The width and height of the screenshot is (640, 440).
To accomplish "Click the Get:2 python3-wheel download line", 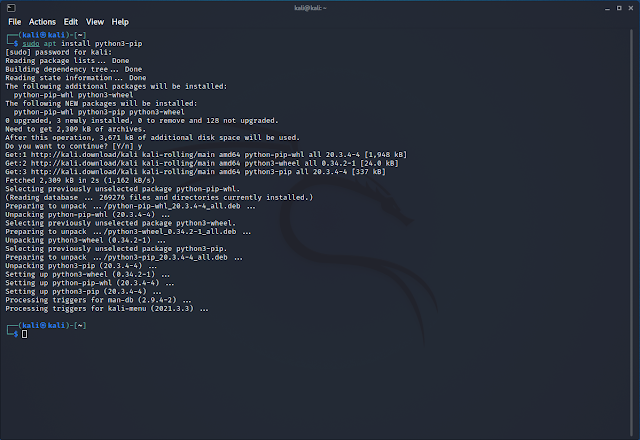I will [x=202, y=164].
